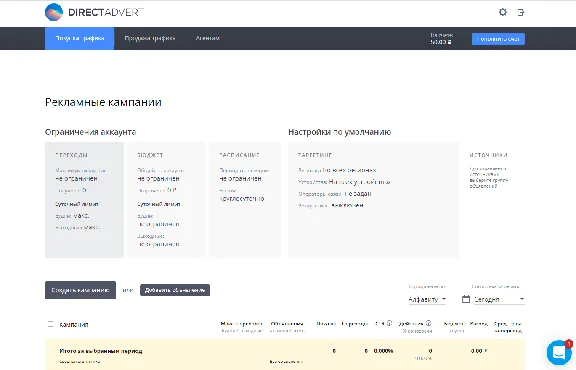Click the Создать кампанию button

80,290
